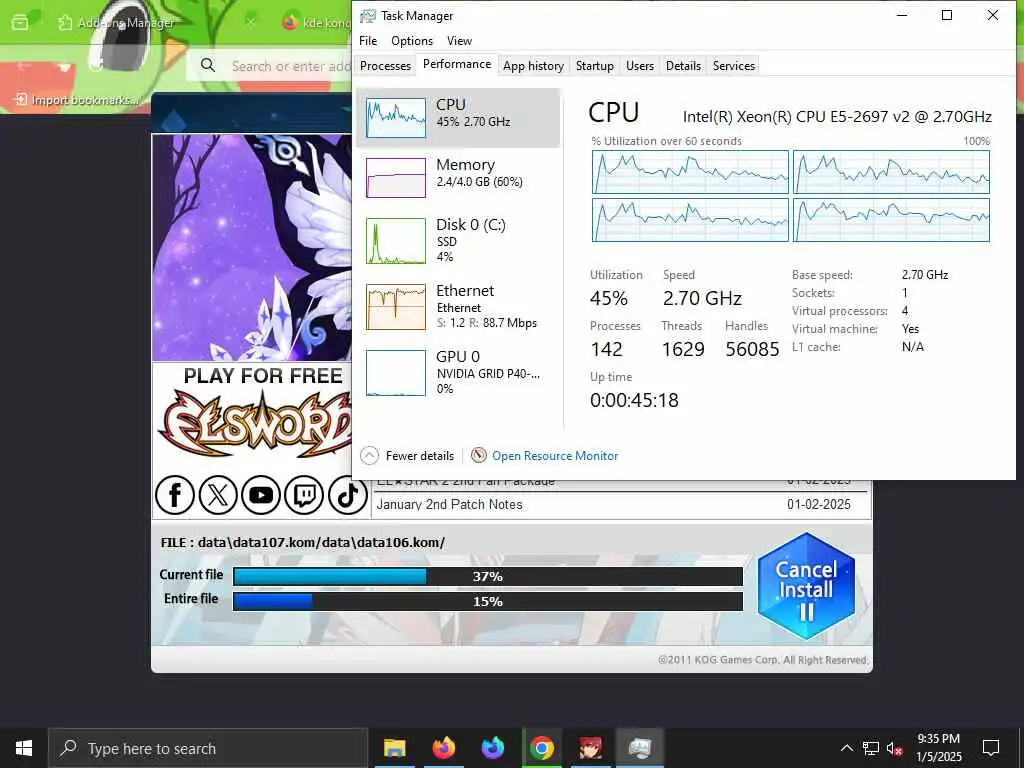This screenshot has width=1024, height=768.
Task: Click the Handles value 56085
Action: tap(752, 349)
